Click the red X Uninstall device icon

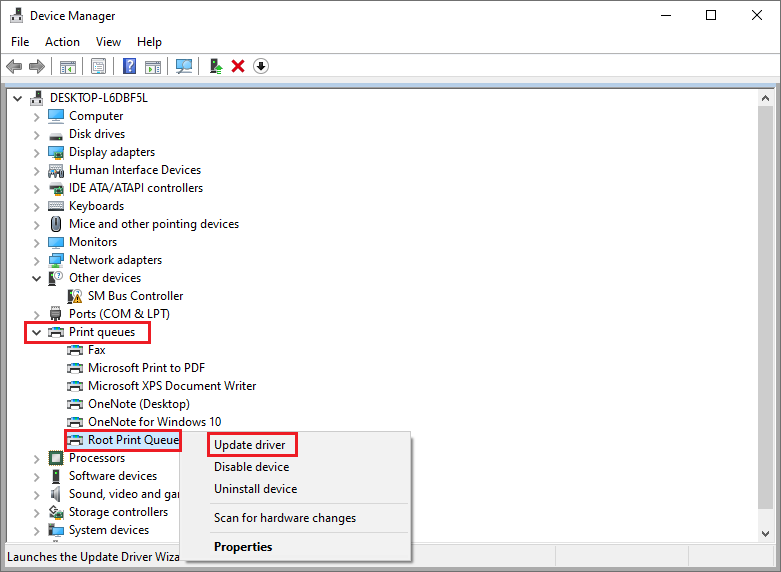pos(238,66)
